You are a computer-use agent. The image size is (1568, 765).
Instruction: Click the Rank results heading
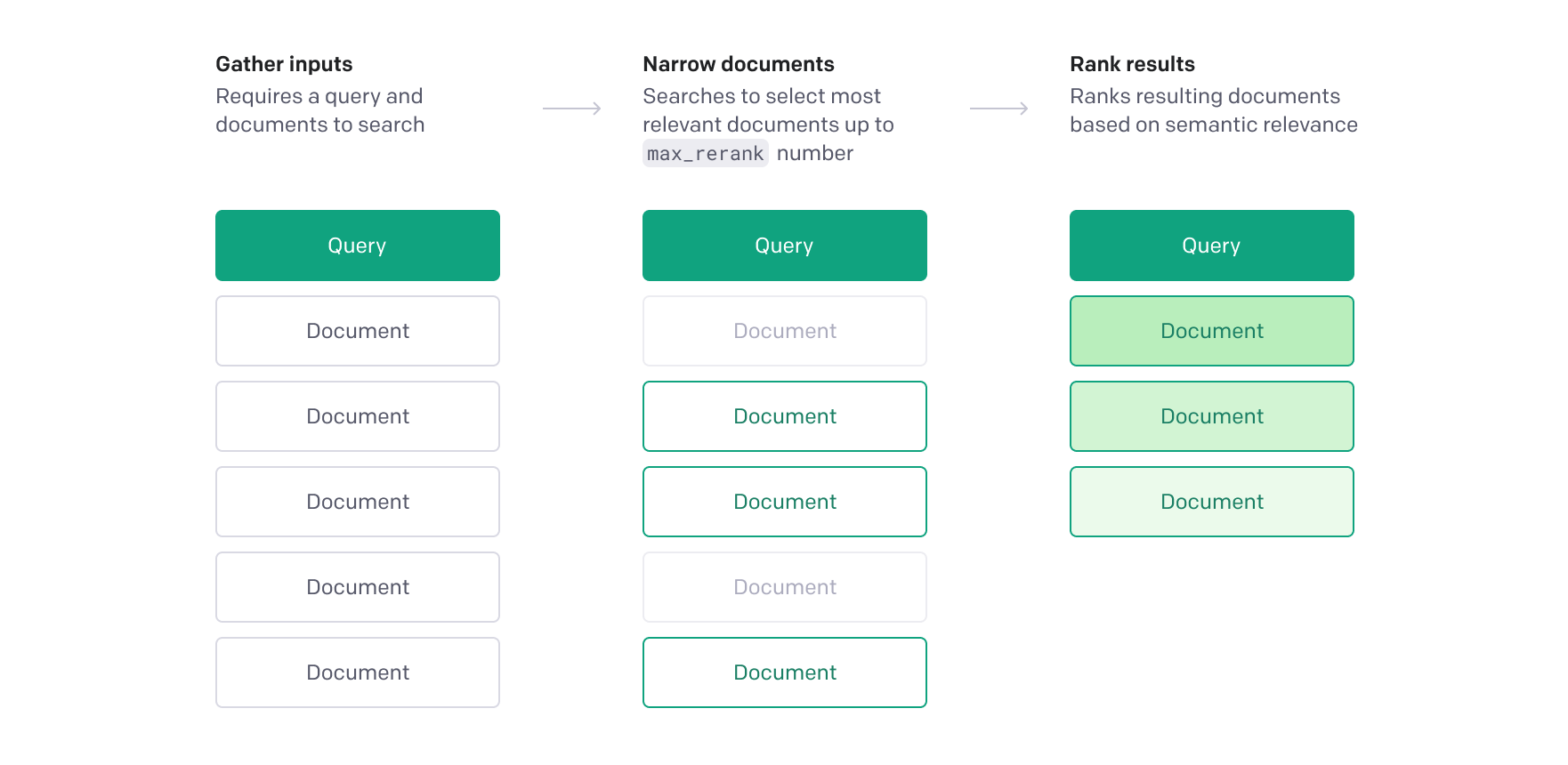pyautogui.click(x=1132, y=64)
